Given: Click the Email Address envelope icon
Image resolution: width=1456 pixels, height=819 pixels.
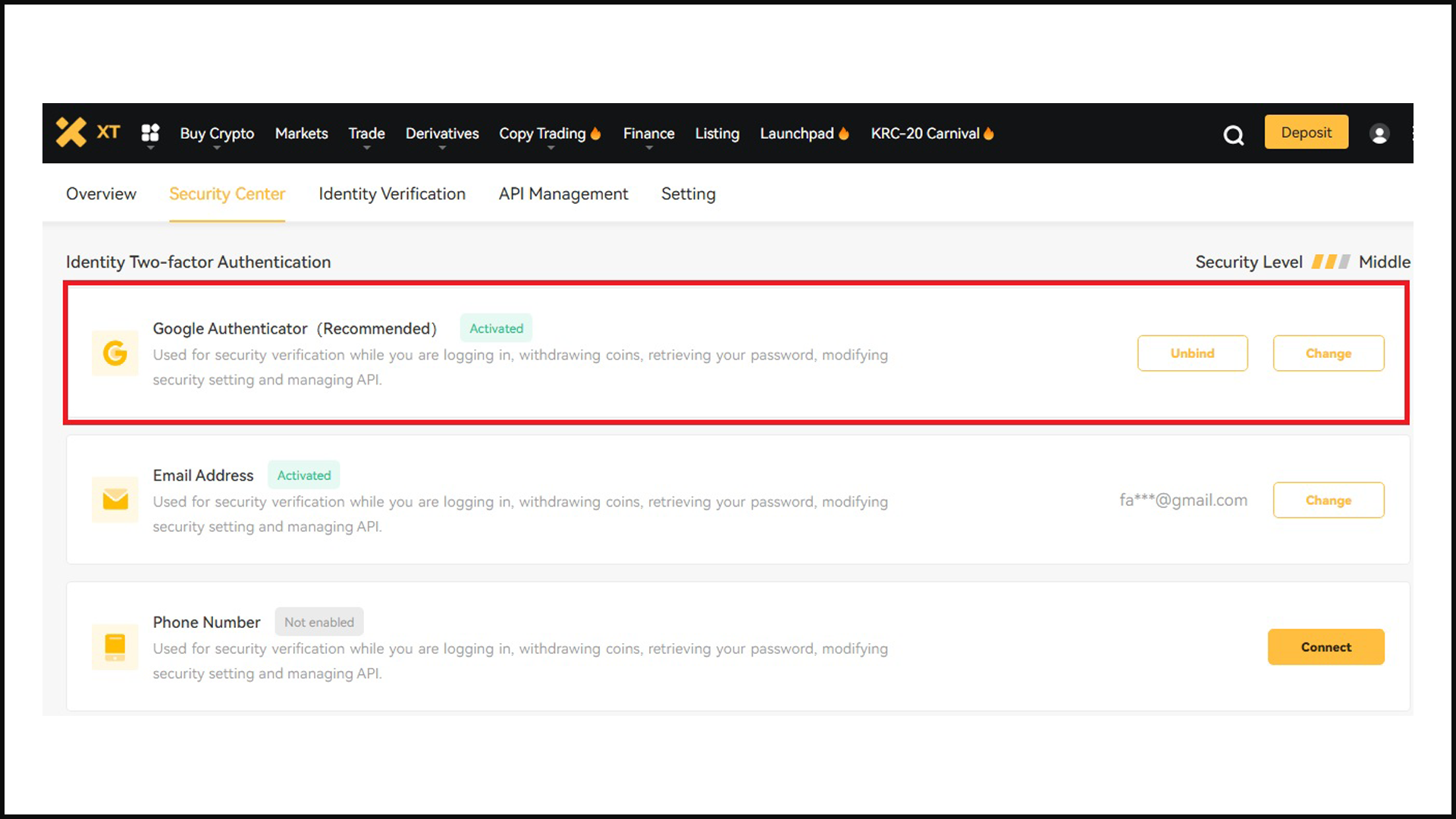Looking at the screenshot, I should point(114,499).
